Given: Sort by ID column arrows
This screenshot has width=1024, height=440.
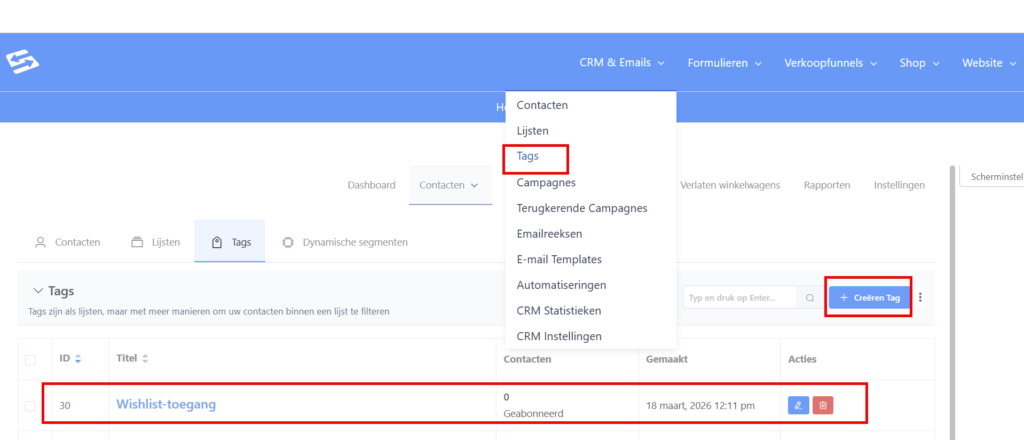Looking at the screenshot, I should pyautogui.click(x=78, y=358).
